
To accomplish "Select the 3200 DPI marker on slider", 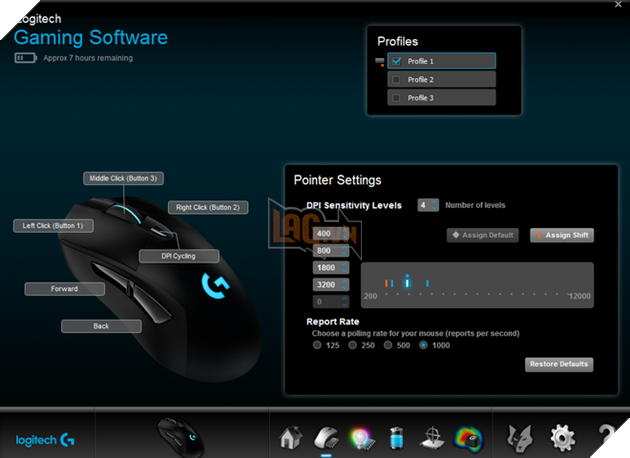I will [x=427, y=284].
